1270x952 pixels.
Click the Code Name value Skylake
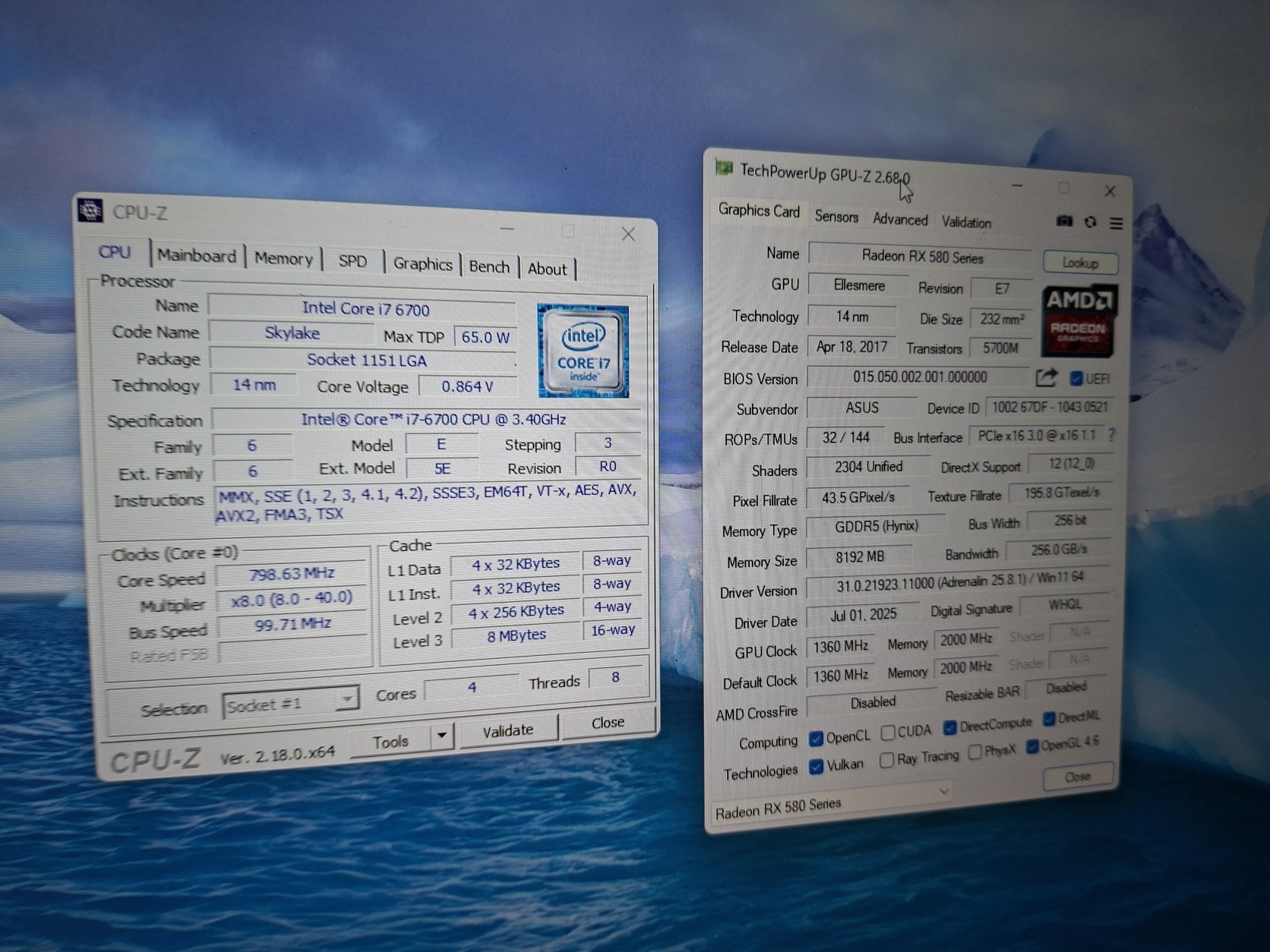[x=292, y=333]
